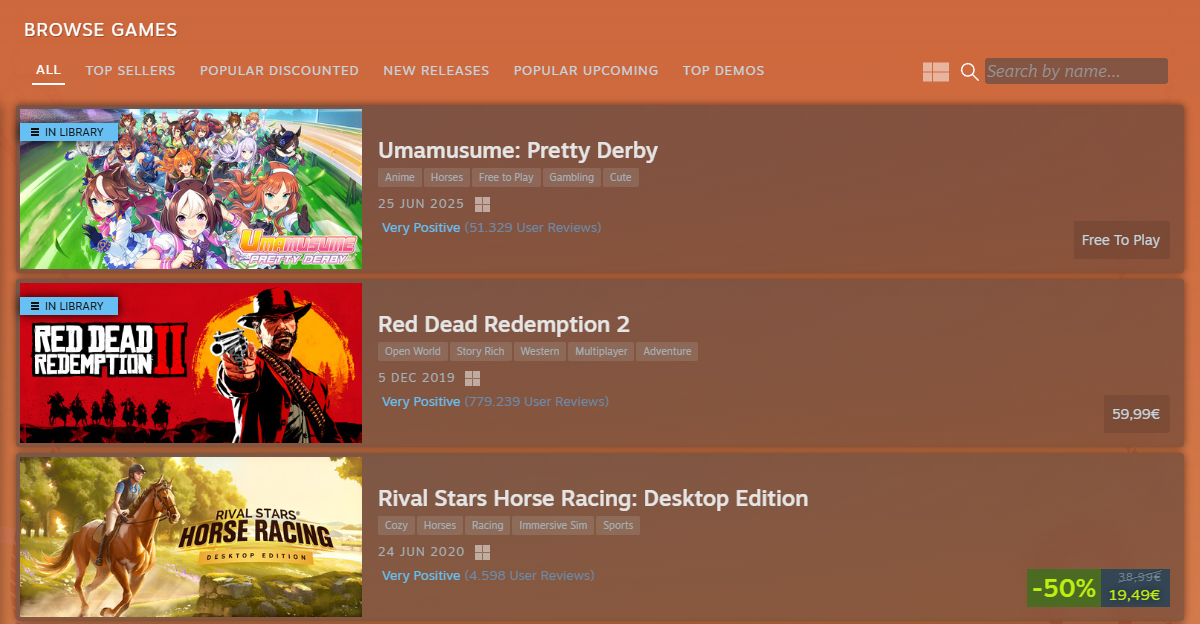
Task: Click the struck-through 38,99€ original price
Action: click(x=1139, y=577)
